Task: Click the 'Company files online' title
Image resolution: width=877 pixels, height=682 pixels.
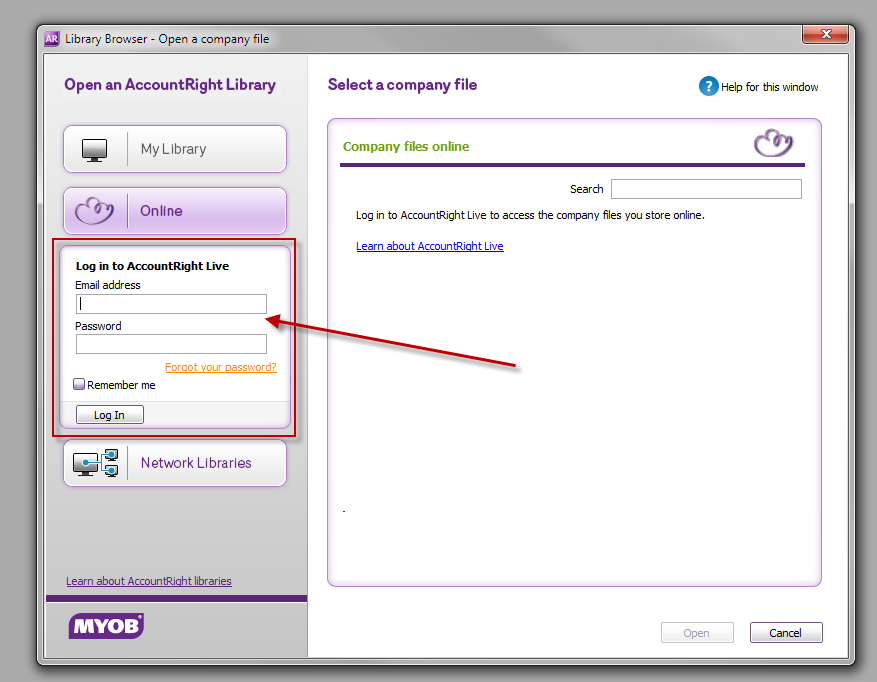Action: [406, 147]
